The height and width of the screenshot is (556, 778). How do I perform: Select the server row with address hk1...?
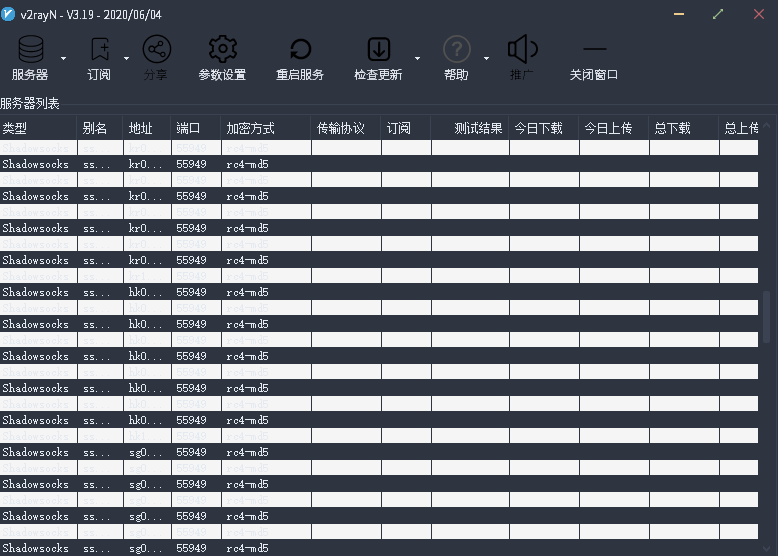pyautogui.click(x=379, y=436)
